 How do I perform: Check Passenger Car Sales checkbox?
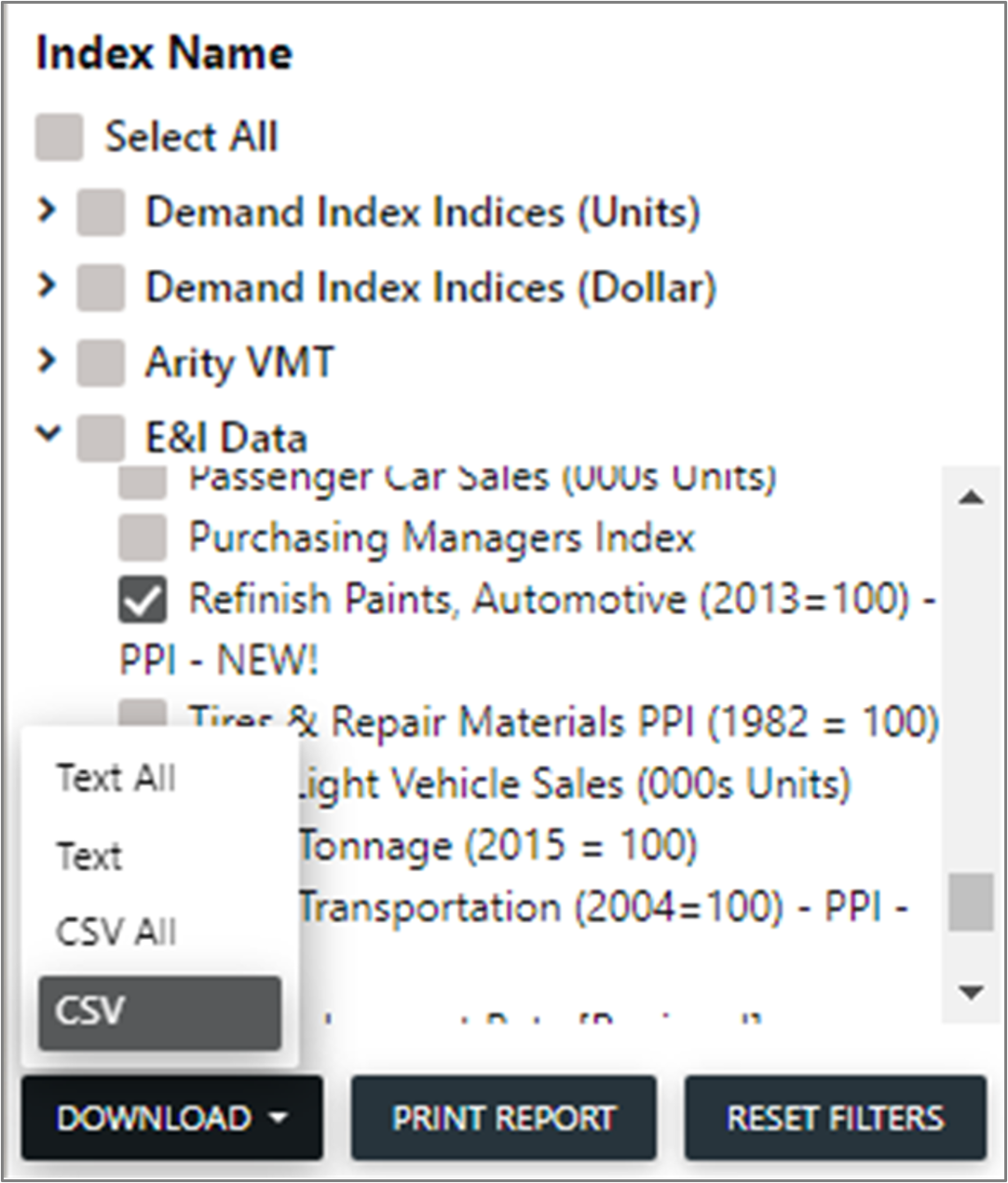143,482
